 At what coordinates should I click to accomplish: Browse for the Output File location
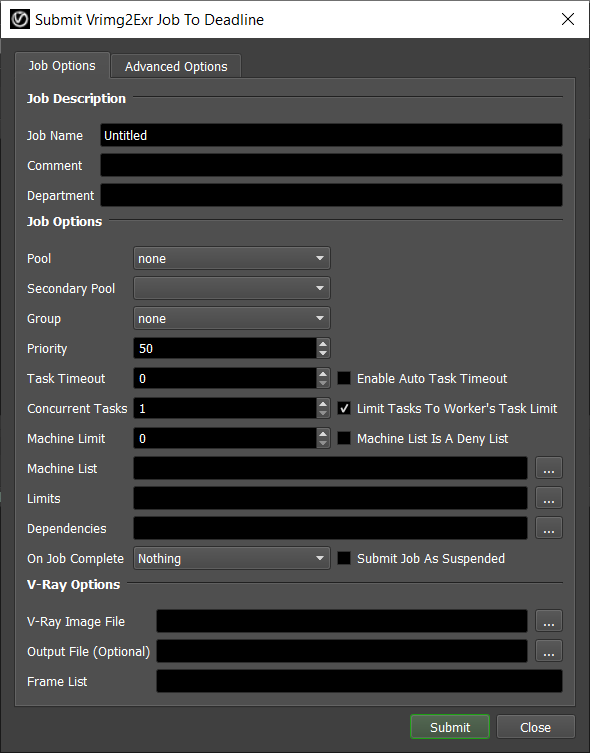(549, 651)
